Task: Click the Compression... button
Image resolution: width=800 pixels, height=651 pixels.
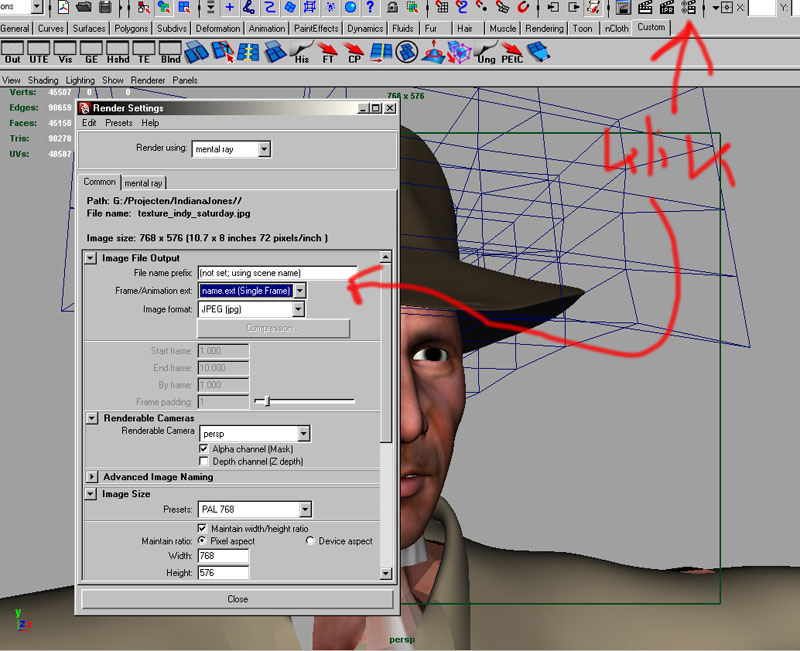Action: tap(273, 328)
